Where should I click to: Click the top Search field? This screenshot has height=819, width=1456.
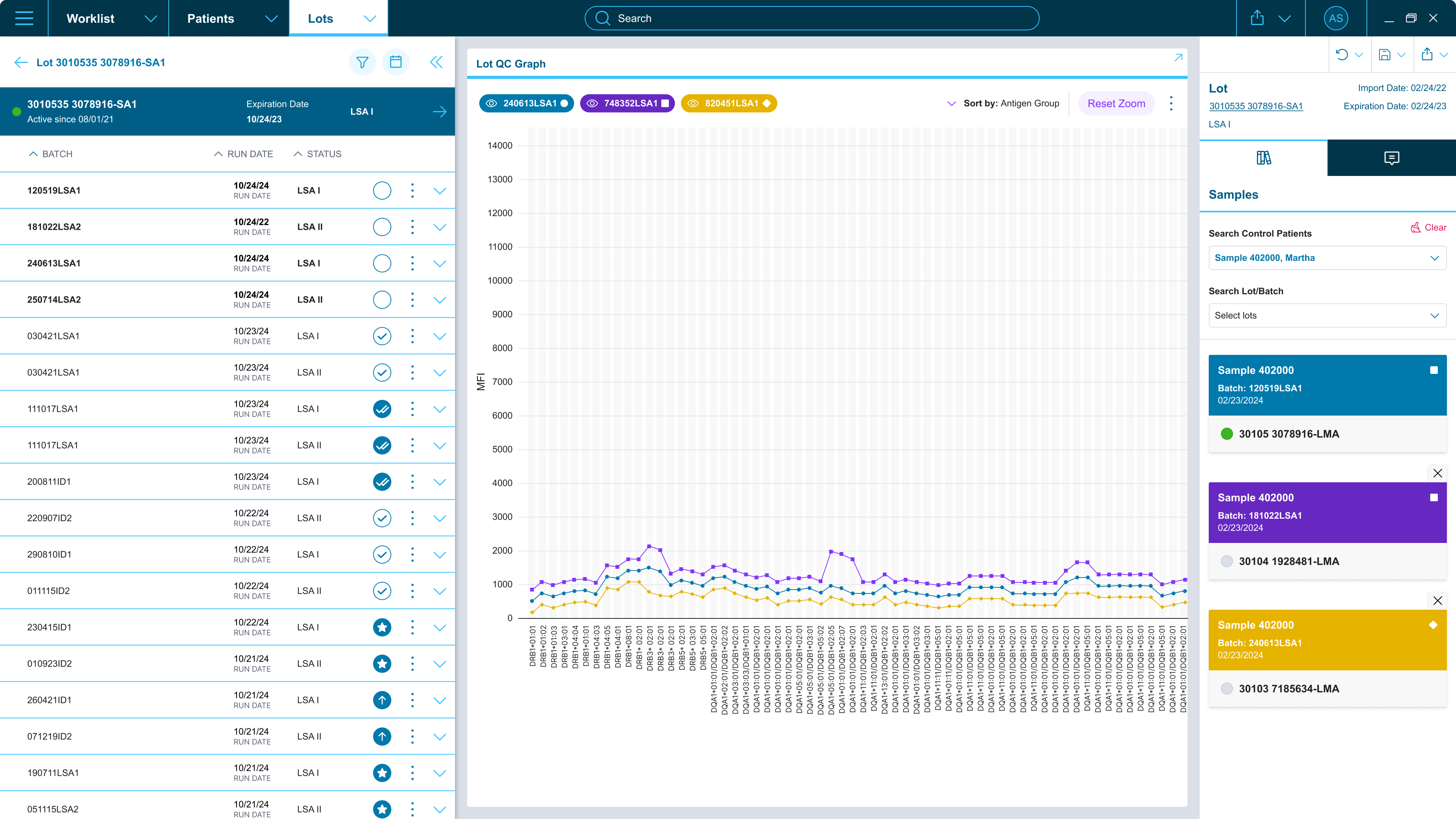point(812,18)
